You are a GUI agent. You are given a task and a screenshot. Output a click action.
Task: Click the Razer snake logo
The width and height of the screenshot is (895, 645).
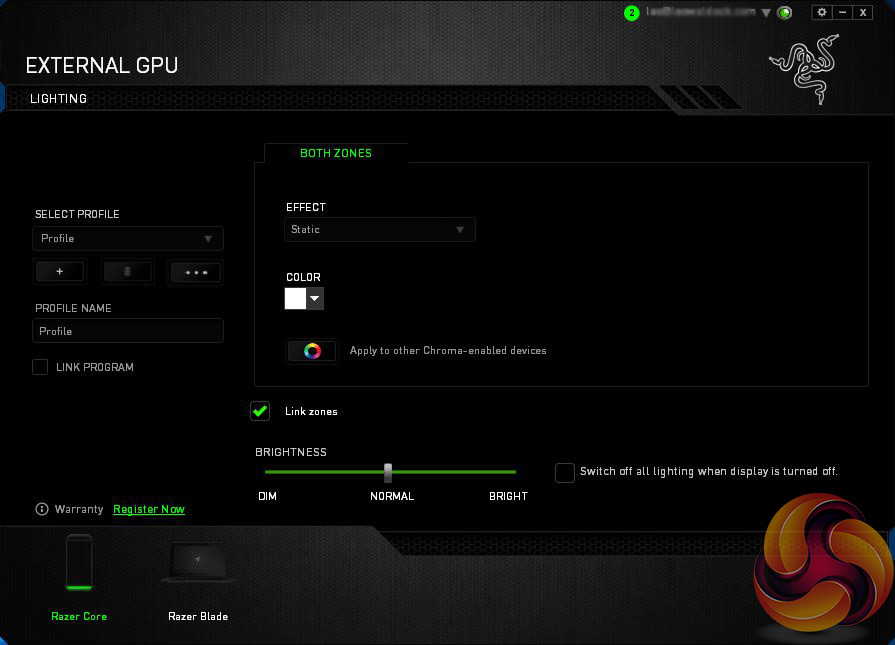(x=805, y=70)
